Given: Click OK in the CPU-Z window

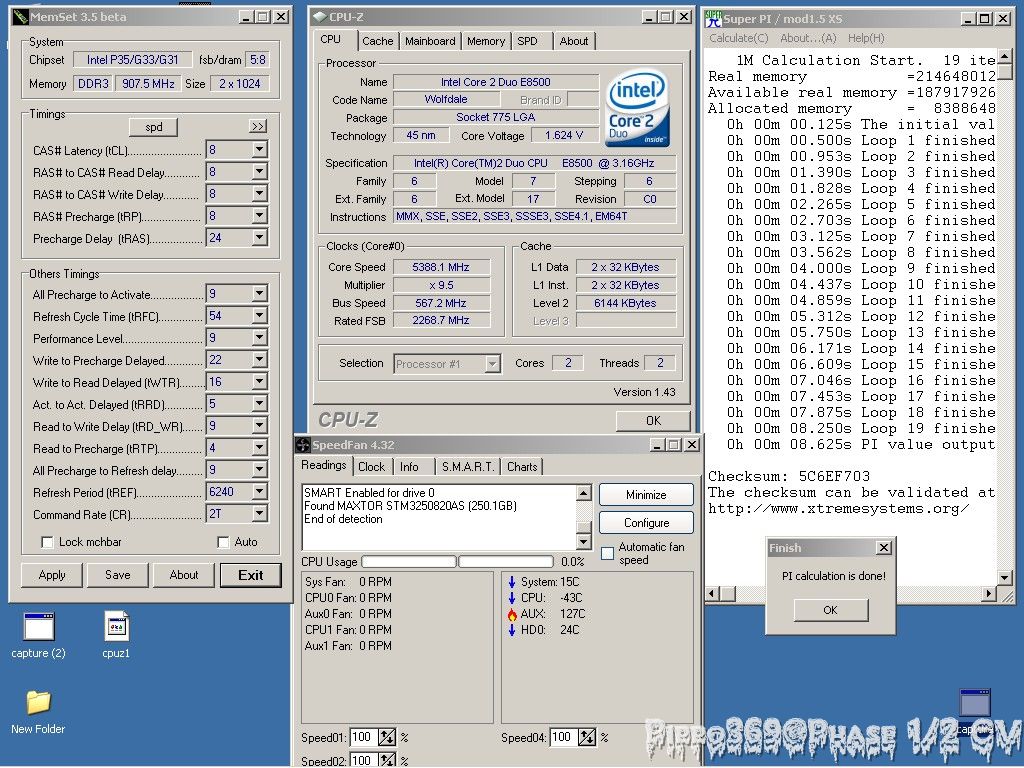Looking at the screenshot, I should click(x=653, y=421).
